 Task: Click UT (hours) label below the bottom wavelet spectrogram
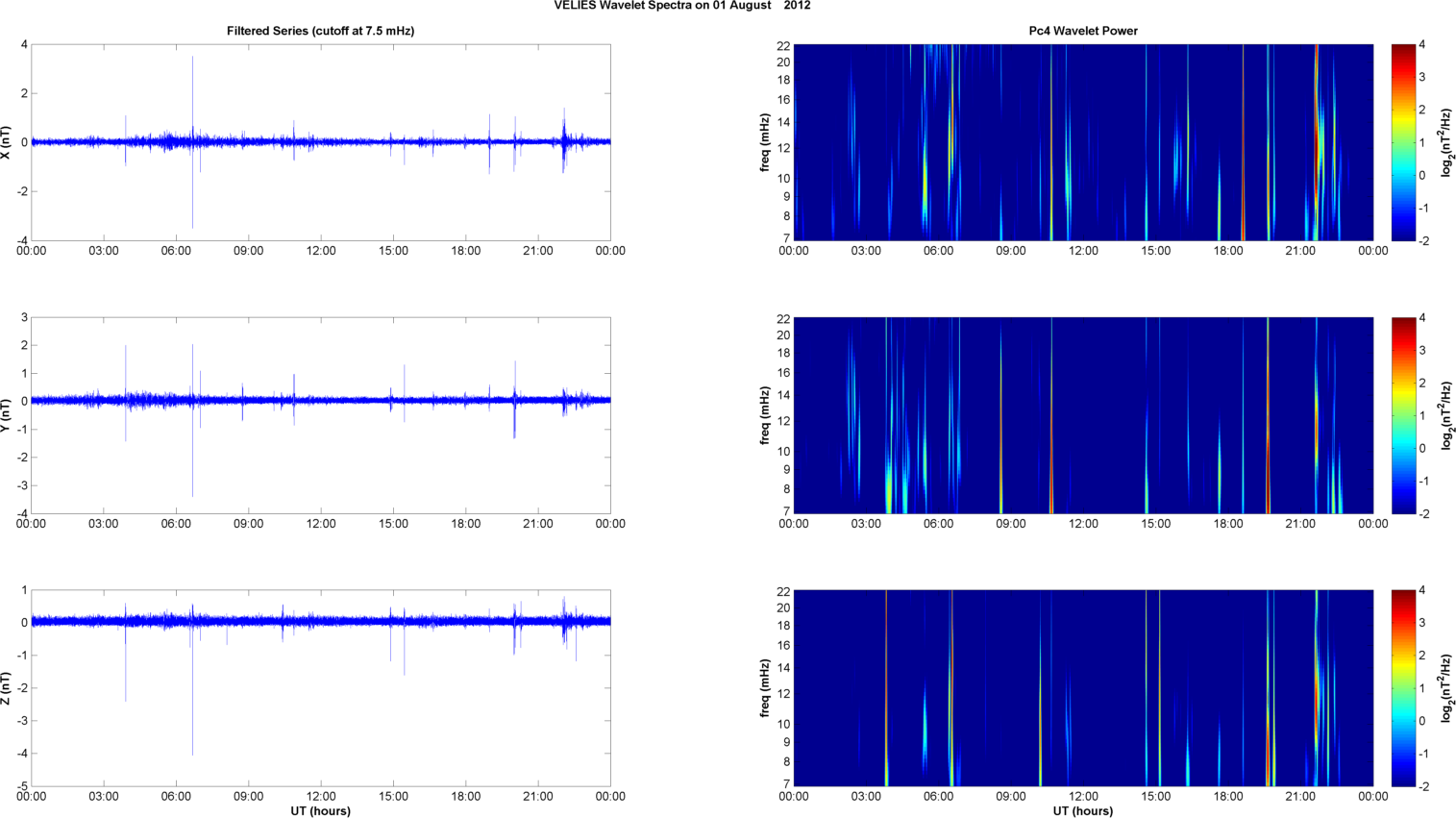1083,811
